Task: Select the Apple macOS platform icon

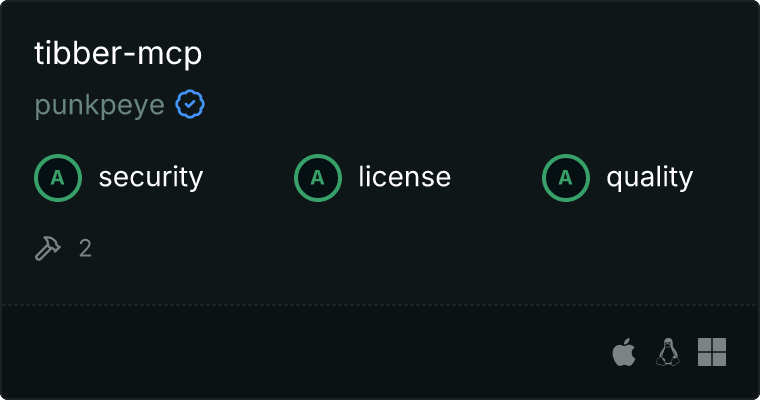Action: [624, 352]
